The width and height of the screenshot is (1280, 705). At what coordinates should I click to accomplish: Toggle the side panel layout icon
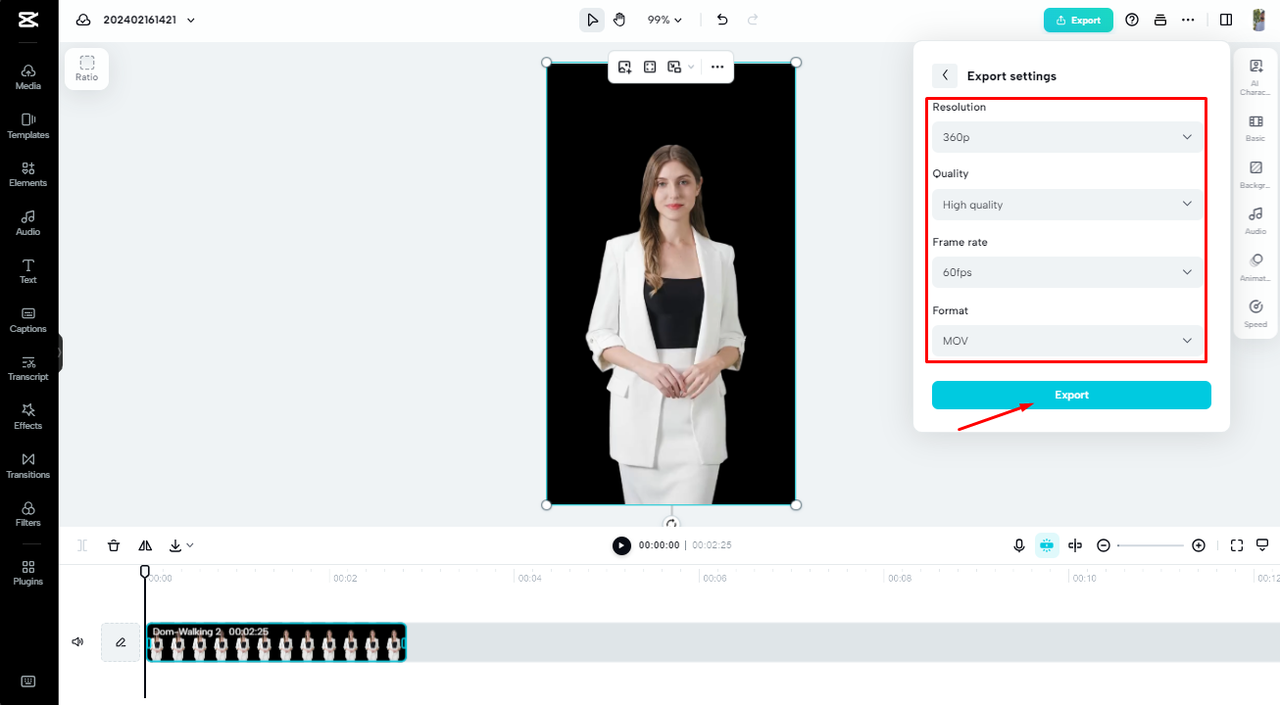[x=1226, y=20]
